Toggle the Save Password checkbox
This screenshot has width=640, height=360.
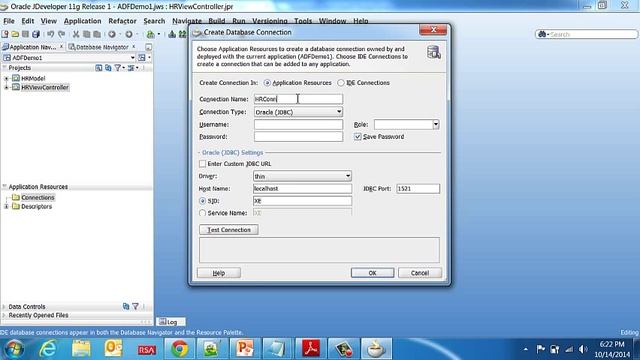358,137
